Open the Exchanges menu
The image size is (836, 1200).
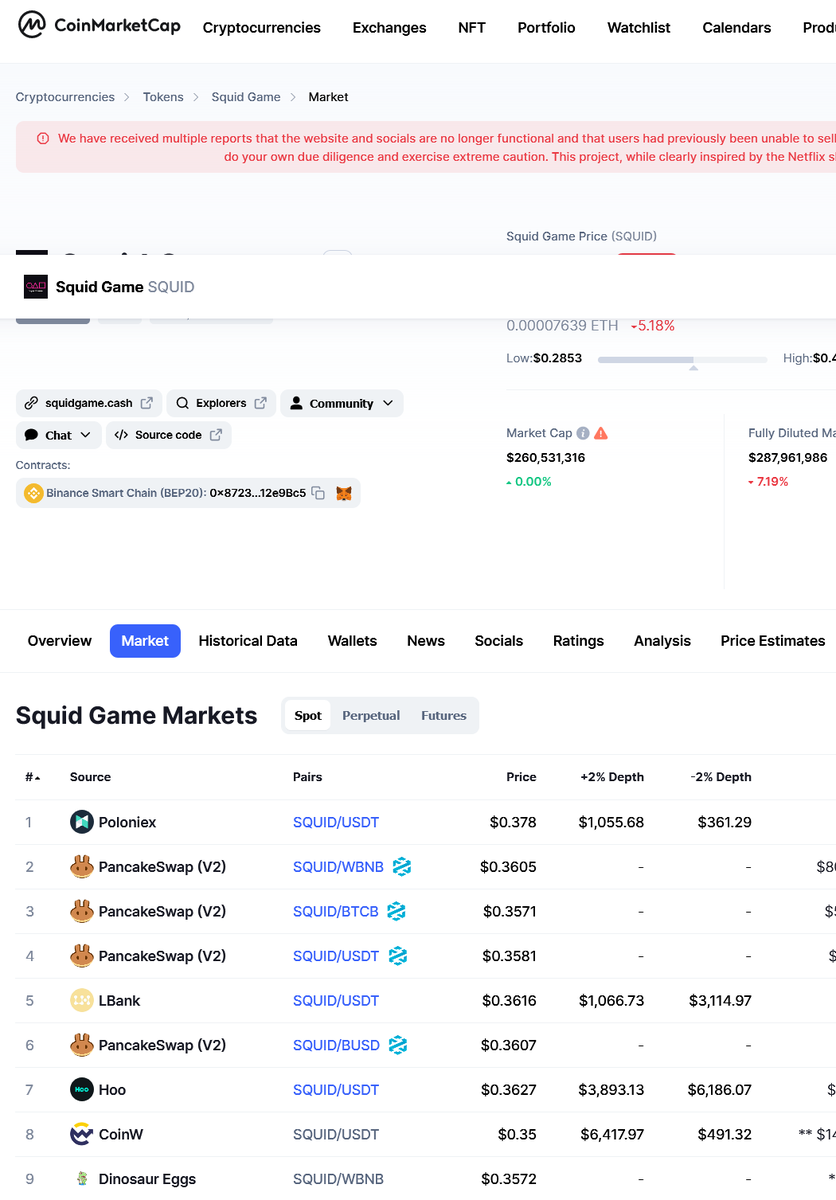[x=389, y=27]
